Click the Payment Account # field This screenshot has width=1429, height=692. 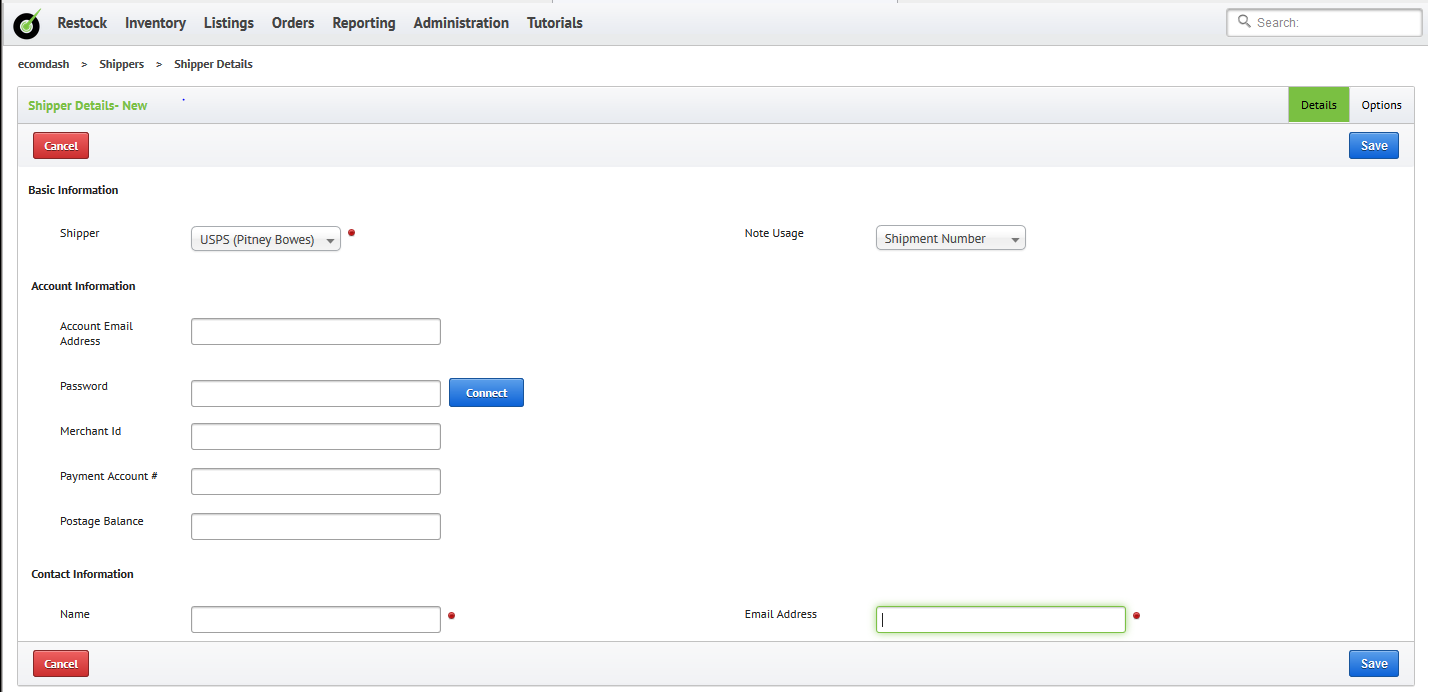click(x=316, y=481)
